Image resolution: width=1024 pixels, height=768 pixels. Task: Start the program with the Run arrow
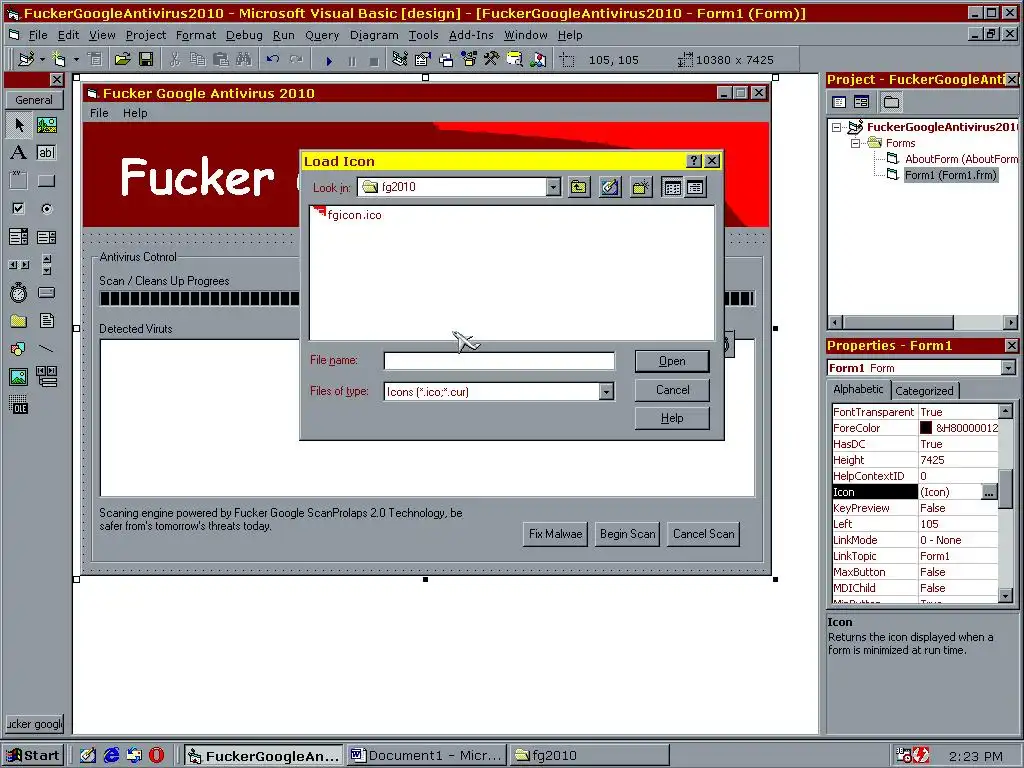click(x=328, y=61)
